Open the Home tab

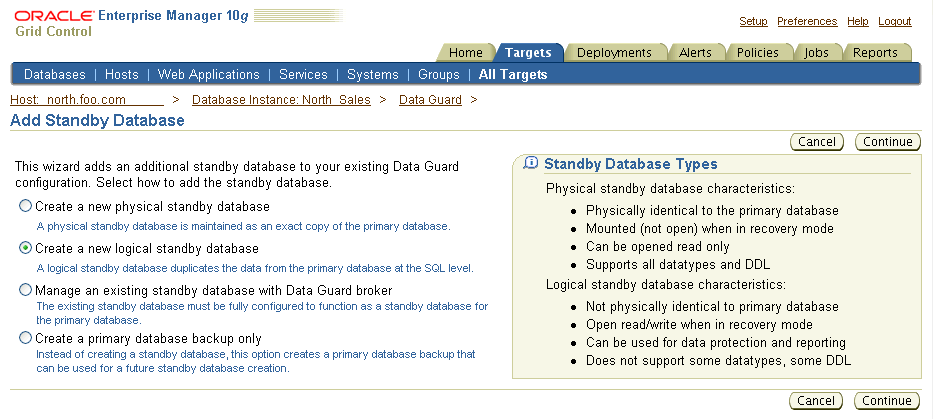[465, 53]
